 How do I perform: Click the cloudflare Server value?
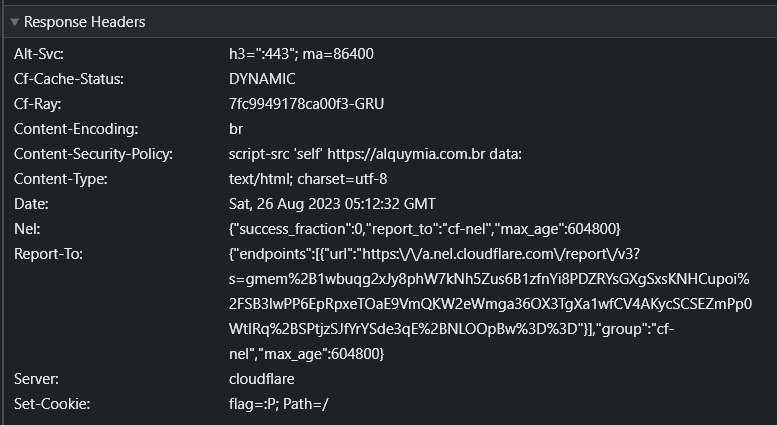pos(262,379)
